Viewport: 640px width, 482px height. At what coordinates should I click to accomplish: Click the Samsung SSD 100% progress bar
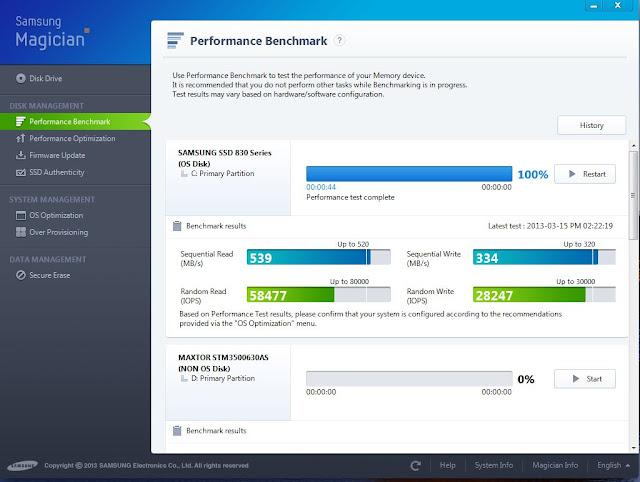pos(409,174)
